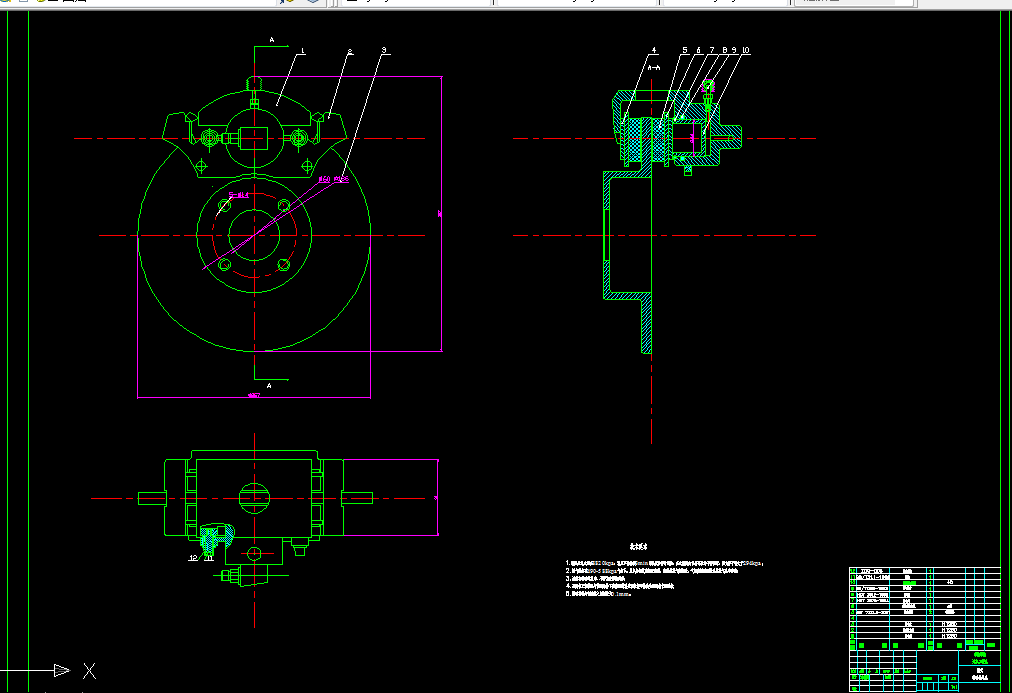Select part leader label 6 in section view

[x=698, y=50]
